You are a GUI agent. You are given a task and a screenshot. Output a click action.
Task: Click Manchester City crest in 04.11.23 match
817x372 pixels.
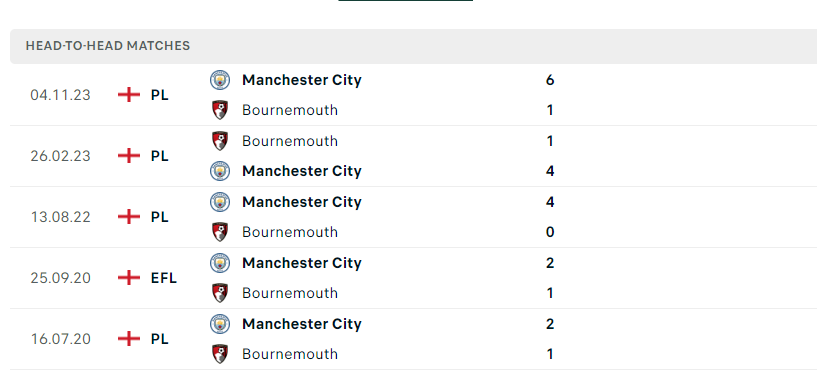pos(220,80)
